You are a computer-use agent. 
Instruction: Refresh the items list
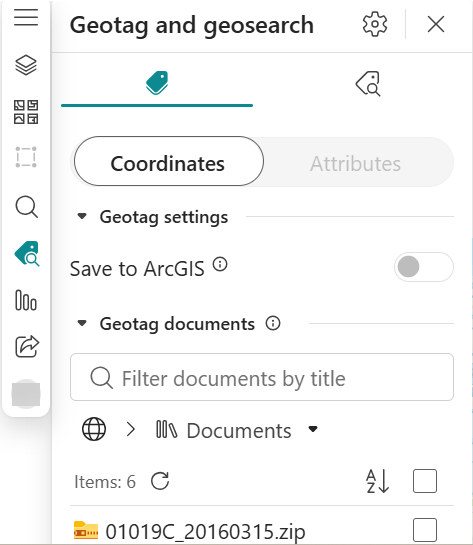tap(160, 481)
